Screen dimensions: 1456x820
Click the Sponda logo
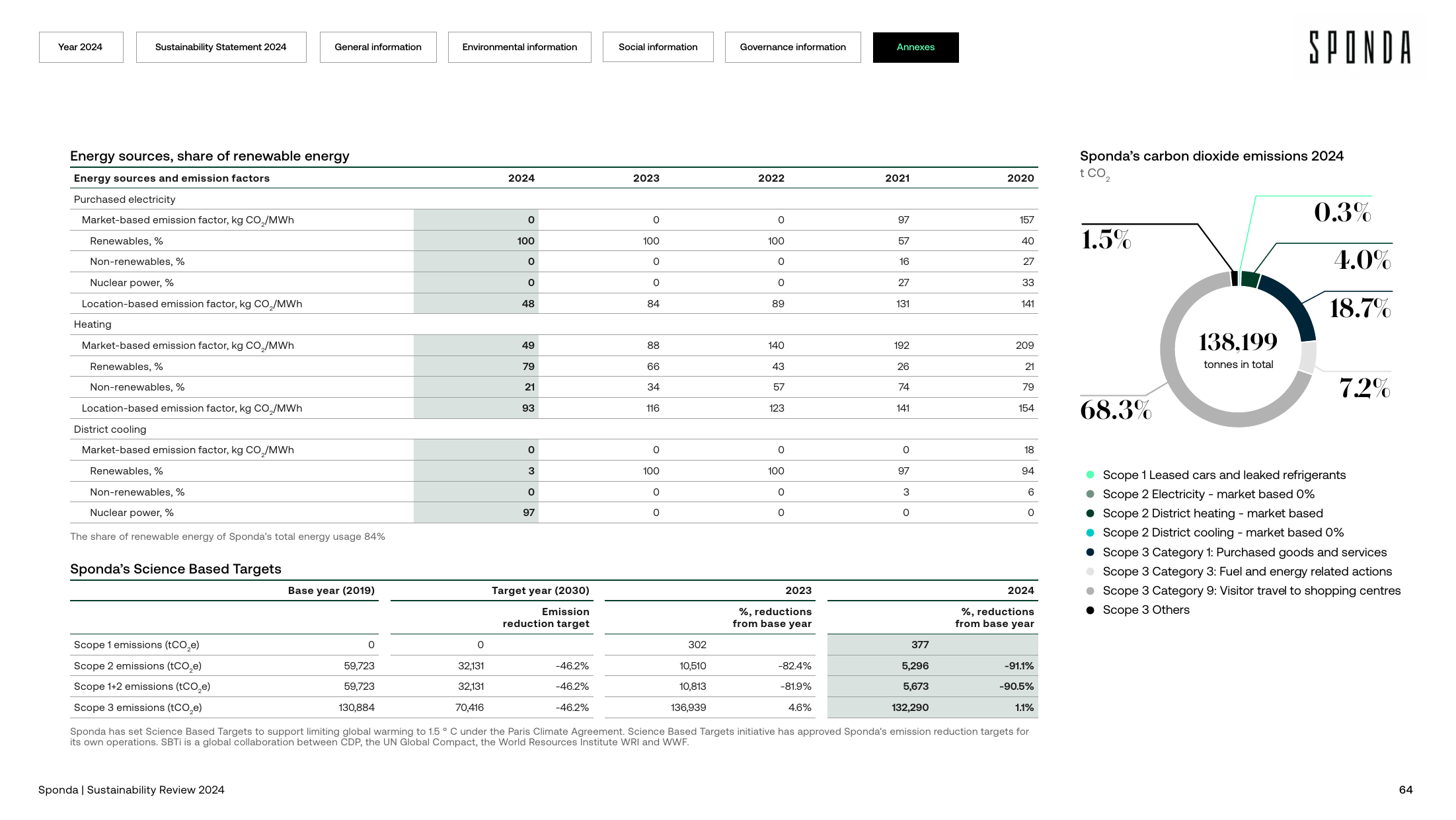tap(1360, 48)
